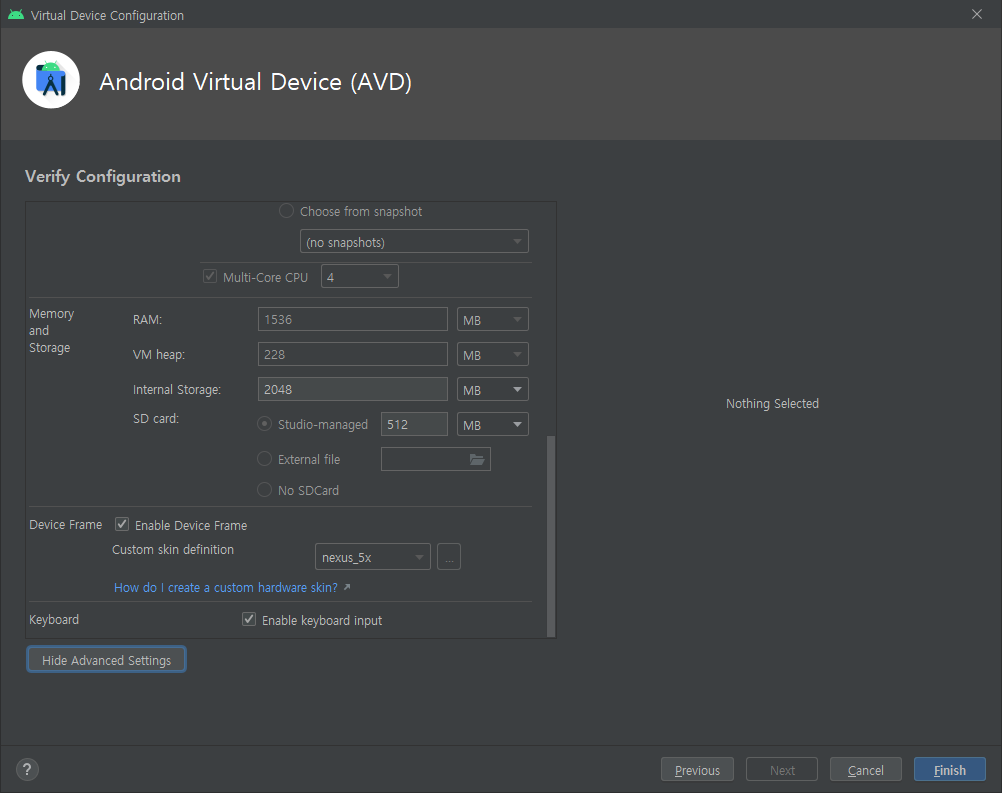Click the Android Studio logo icon
The image size is (1002, 793).
51,80
